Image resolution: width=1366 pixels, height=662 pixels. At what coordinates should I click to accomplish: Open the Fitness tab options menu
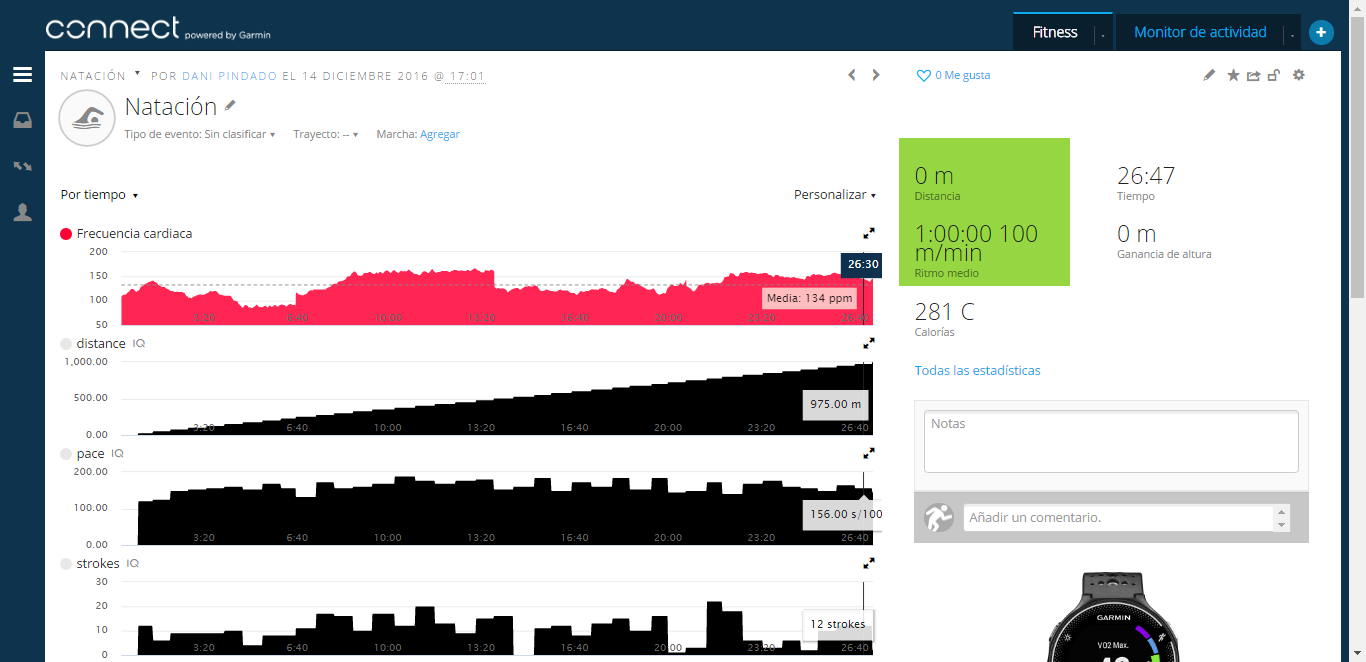(x=1102, y=34)
